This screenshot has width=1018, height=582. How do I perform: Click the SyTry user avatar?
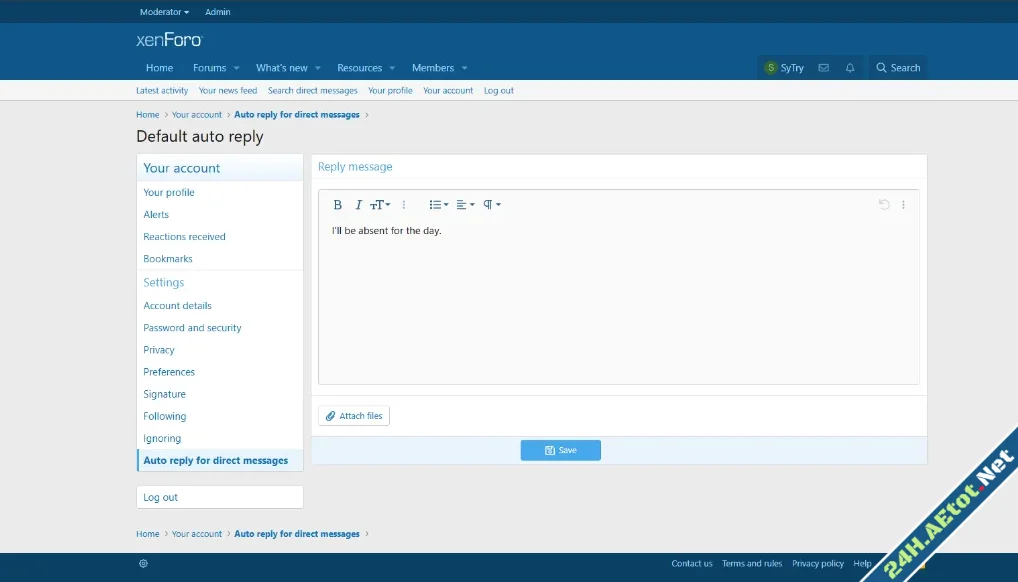point(770,68)
